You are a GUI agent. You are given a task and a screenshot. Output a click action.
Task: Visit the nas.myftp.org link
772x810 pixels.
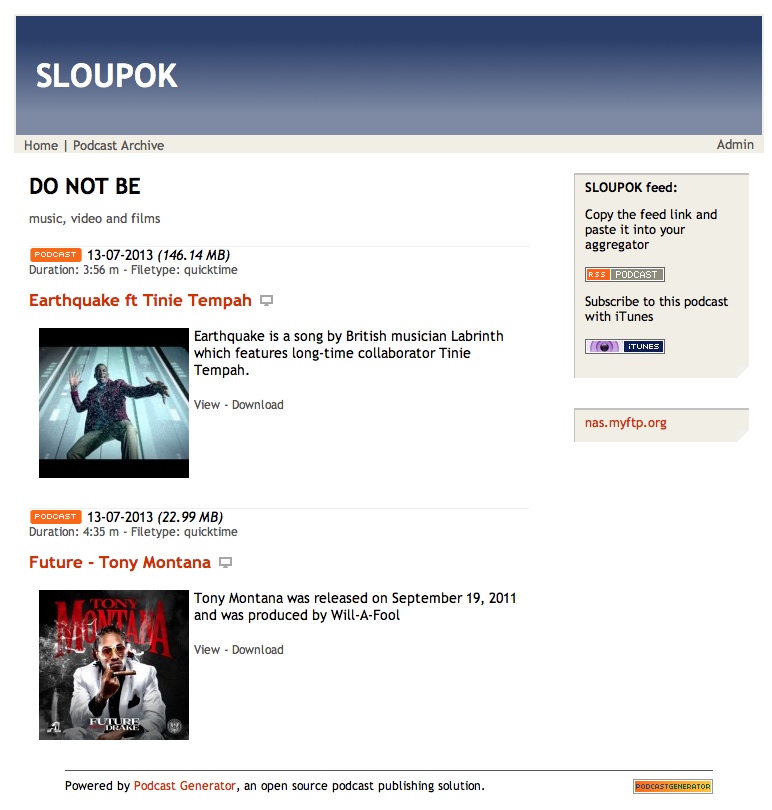click(x=625, y=423)
